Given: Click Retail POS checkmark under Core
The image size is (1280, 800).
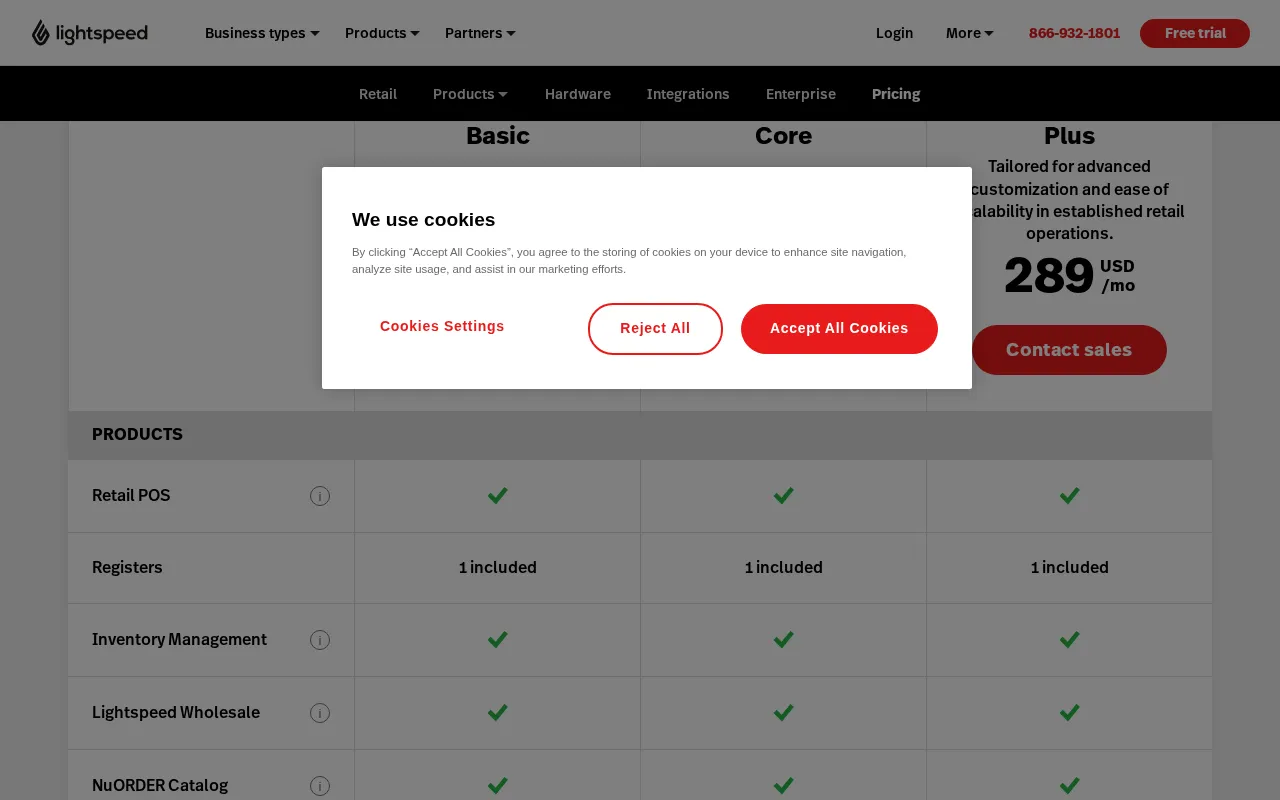Looking at the screenshot, I should point(784,495).
